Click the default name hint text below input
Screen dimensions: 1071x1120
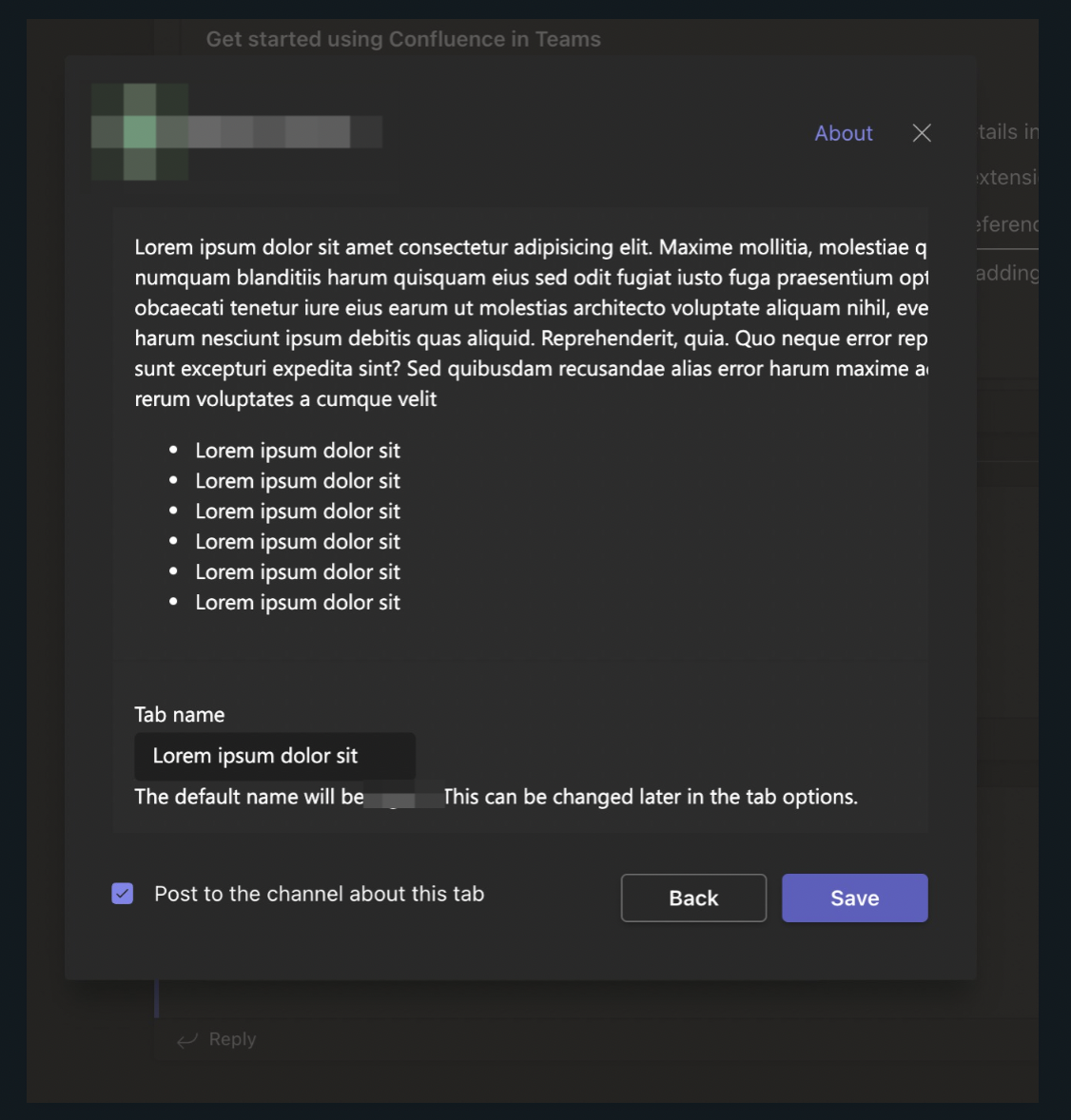pyautogui.click(x=497, y=797)
